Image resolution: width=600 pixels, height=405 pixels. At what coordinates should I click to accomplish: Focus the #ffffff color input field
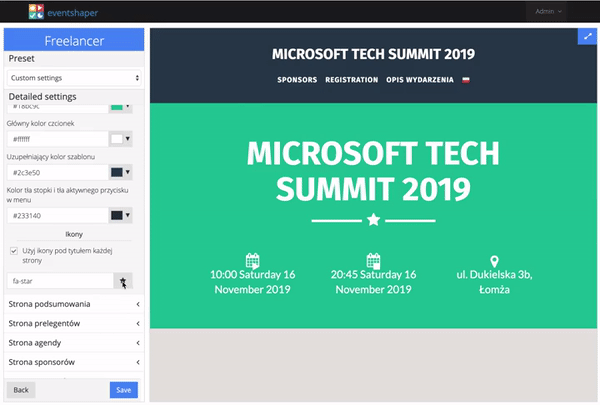pos(58,139)
